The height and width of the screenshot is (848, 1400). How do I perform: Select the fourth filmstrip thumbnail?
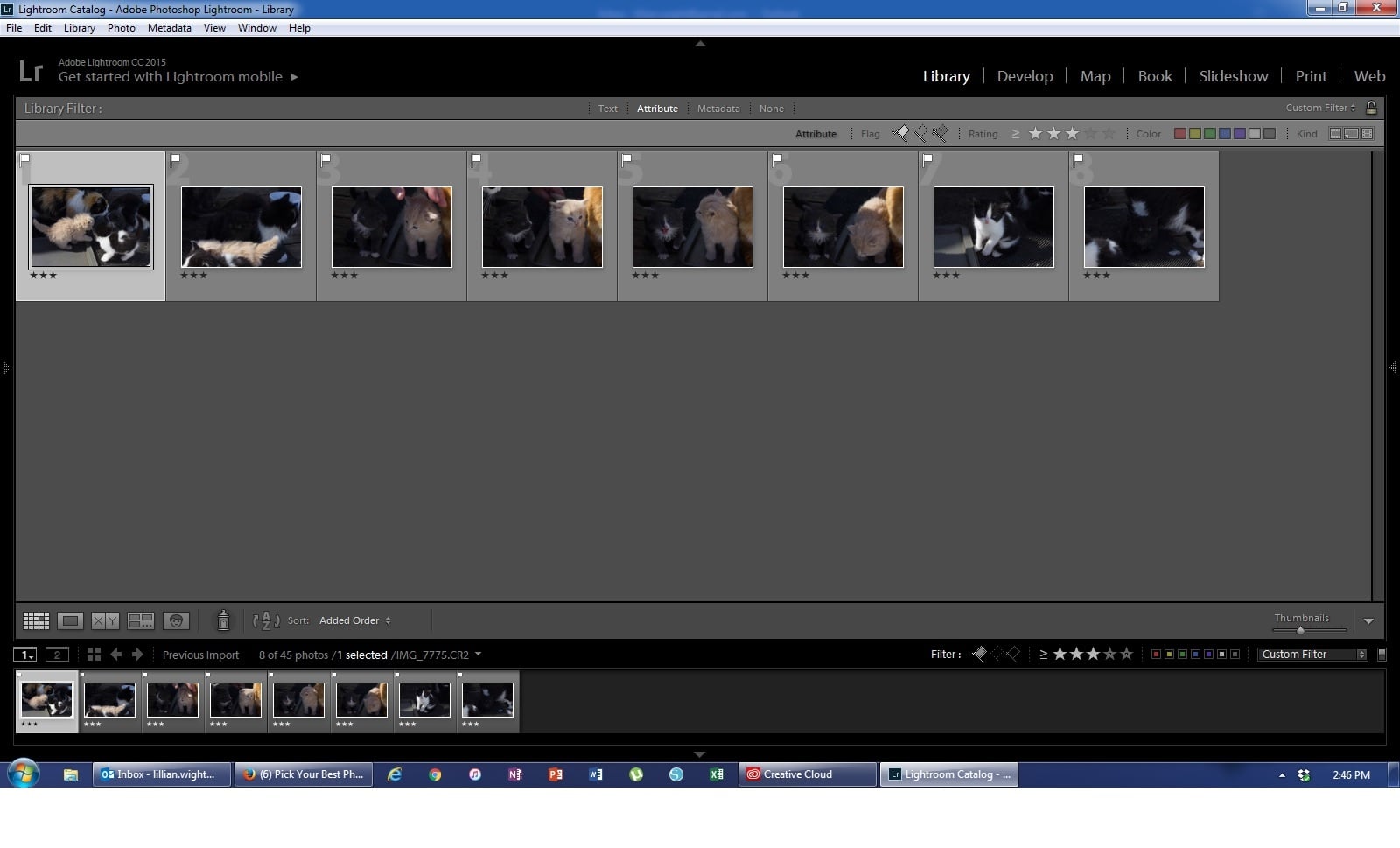click(235, 700)
